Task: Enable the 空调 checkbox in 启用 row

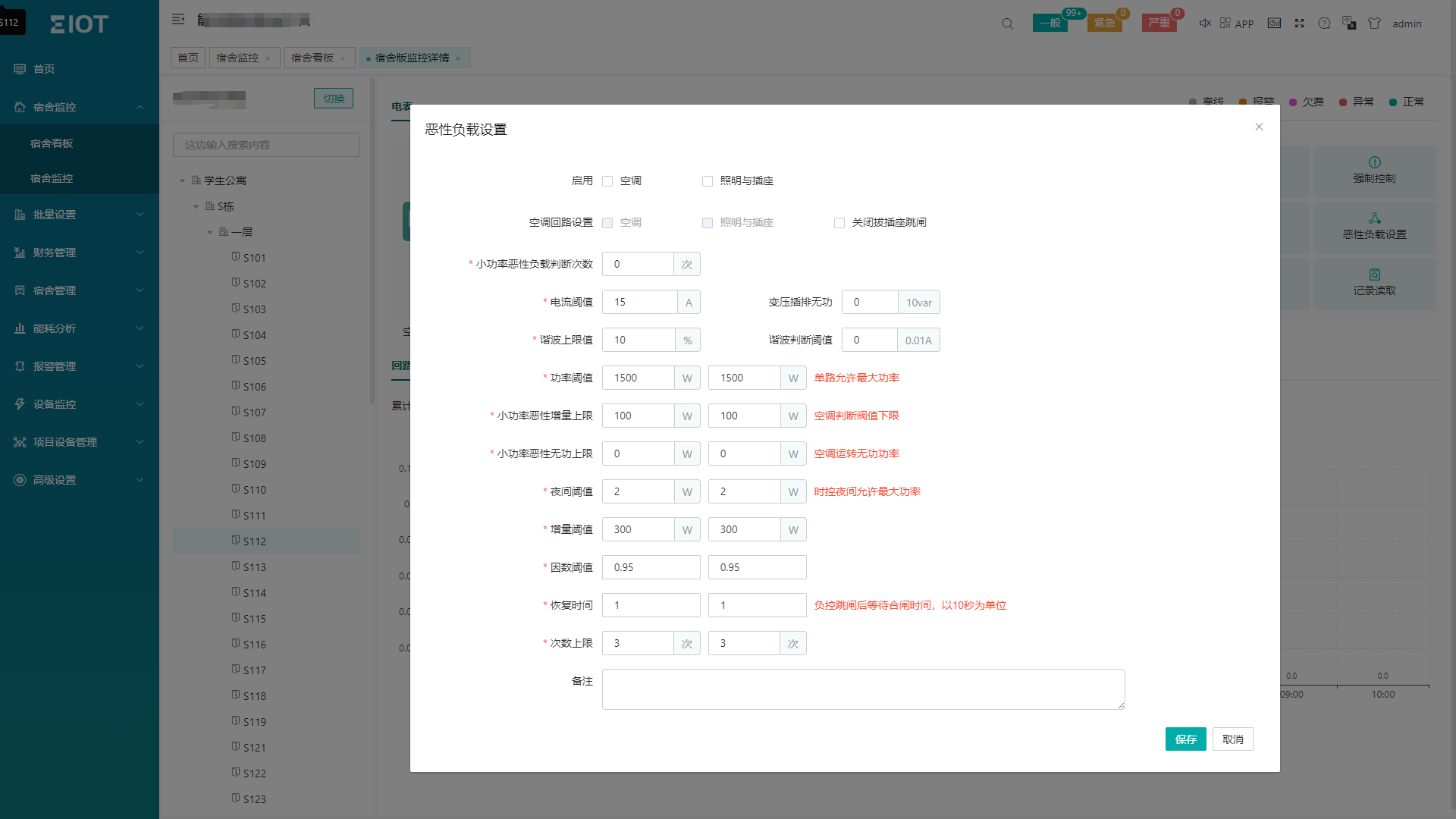Action: (x=607, y=181)
